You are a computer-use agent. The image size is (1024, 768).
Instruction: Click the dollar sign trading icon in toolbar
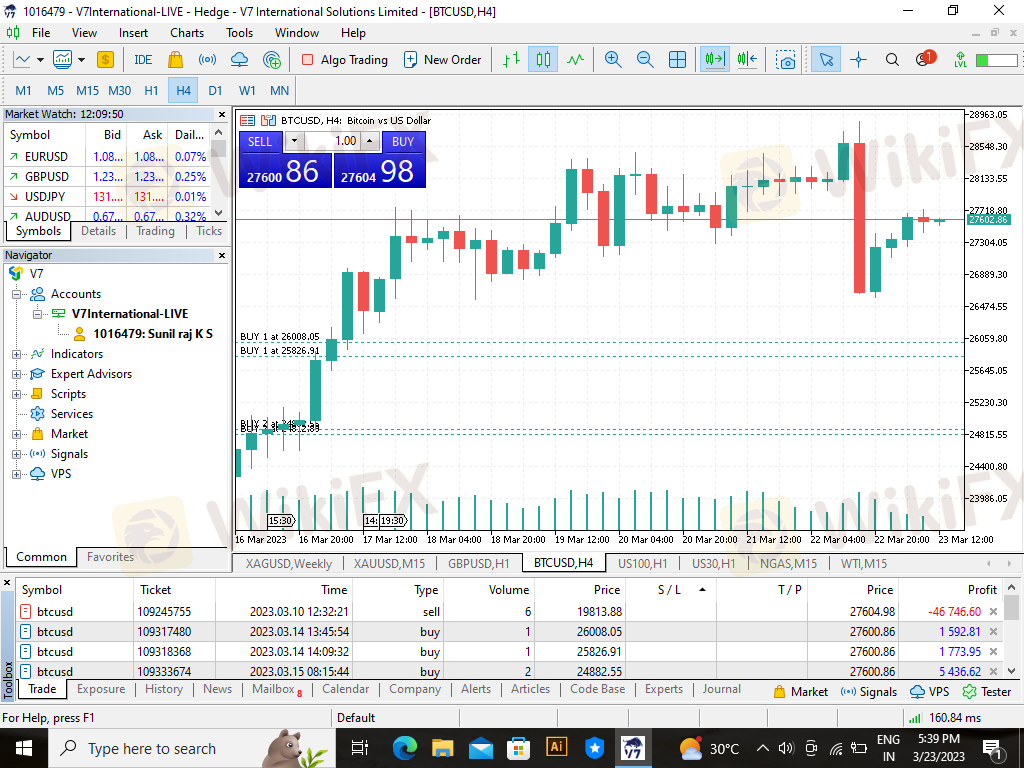pyautogui.click(x=105, y=60)
